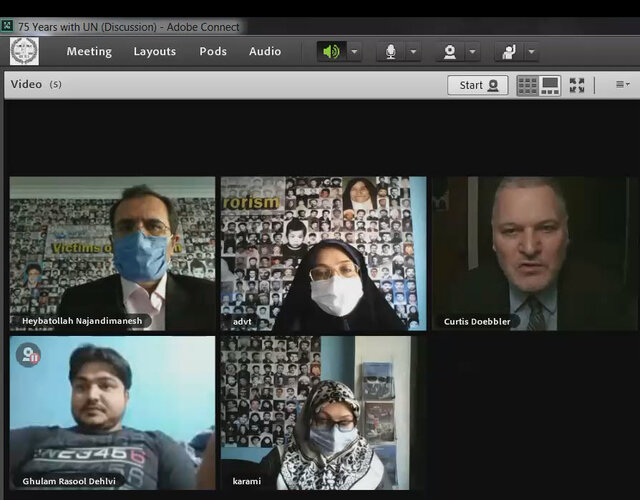Expand the raise hand status dropdown arrow
This screenshot has width=640, height=500.
[x=531, y=52]
